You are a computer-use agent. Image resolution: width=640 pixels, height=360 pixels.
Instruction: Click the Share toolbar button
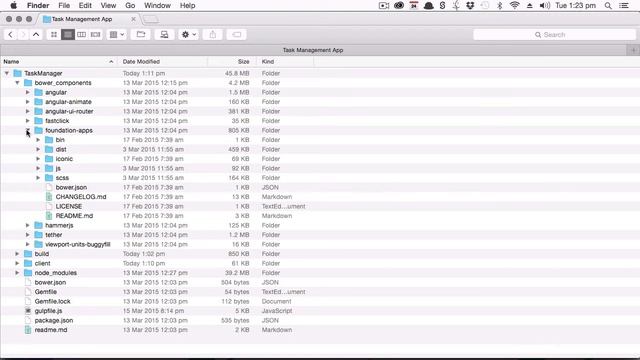point(213,35)
